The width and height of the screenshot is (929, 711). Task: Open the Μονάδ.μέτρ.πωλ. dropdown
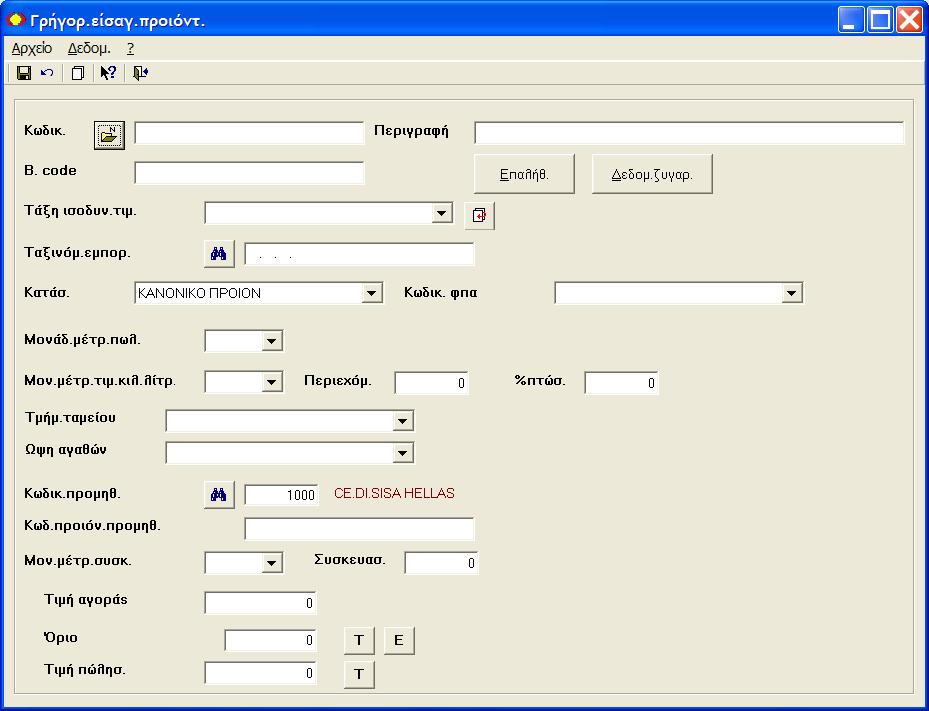tap(271, 341)
